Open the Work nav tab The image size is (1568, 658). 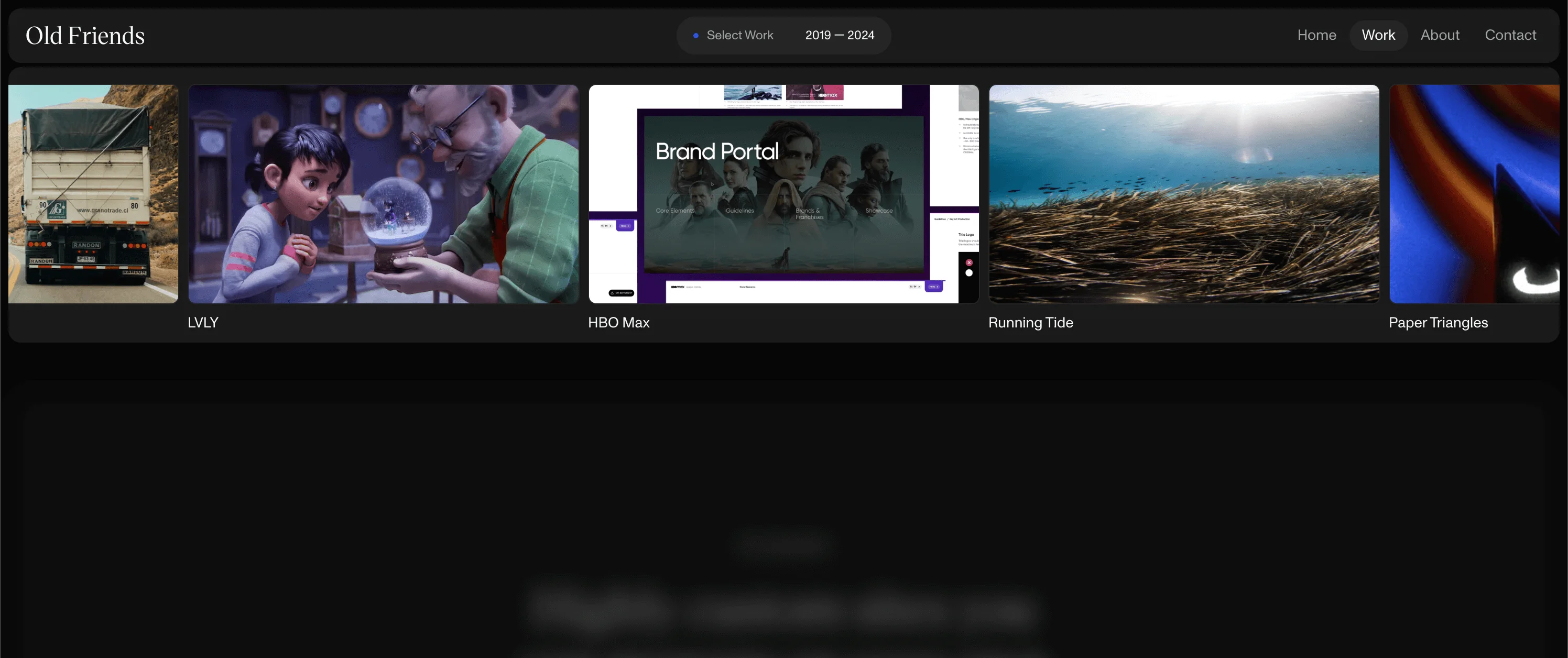pos(1378,35)
